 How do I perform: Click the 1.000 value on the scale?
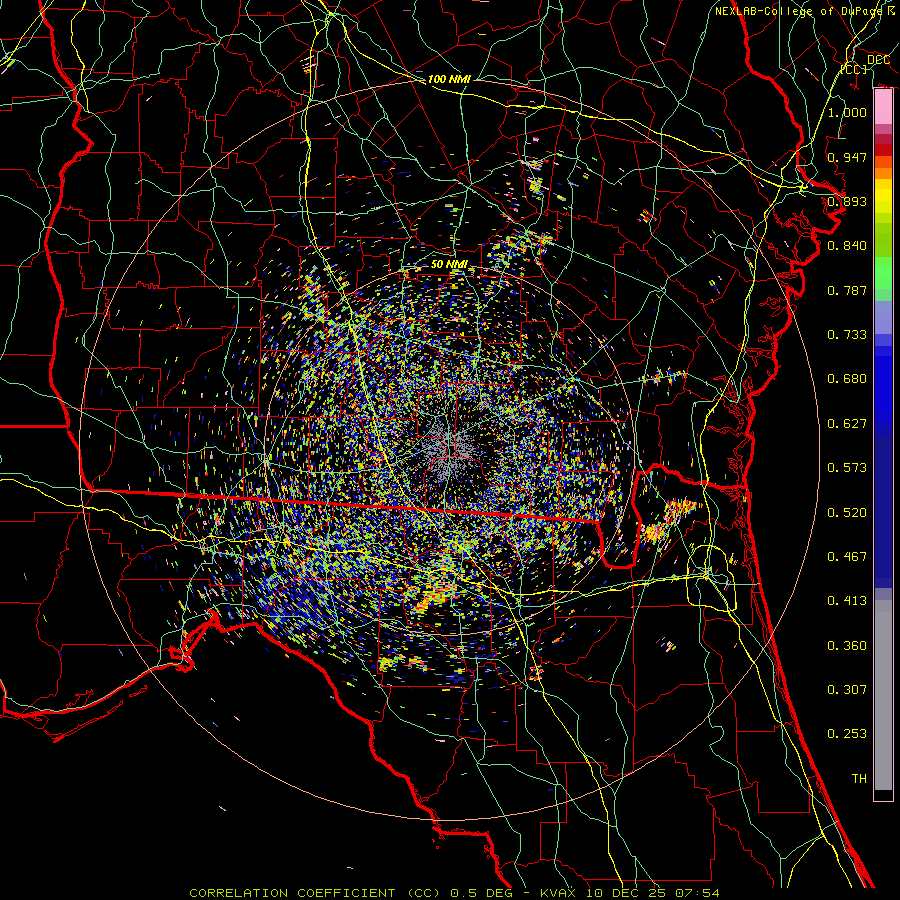pyautogui.click(x=847, y=112)
